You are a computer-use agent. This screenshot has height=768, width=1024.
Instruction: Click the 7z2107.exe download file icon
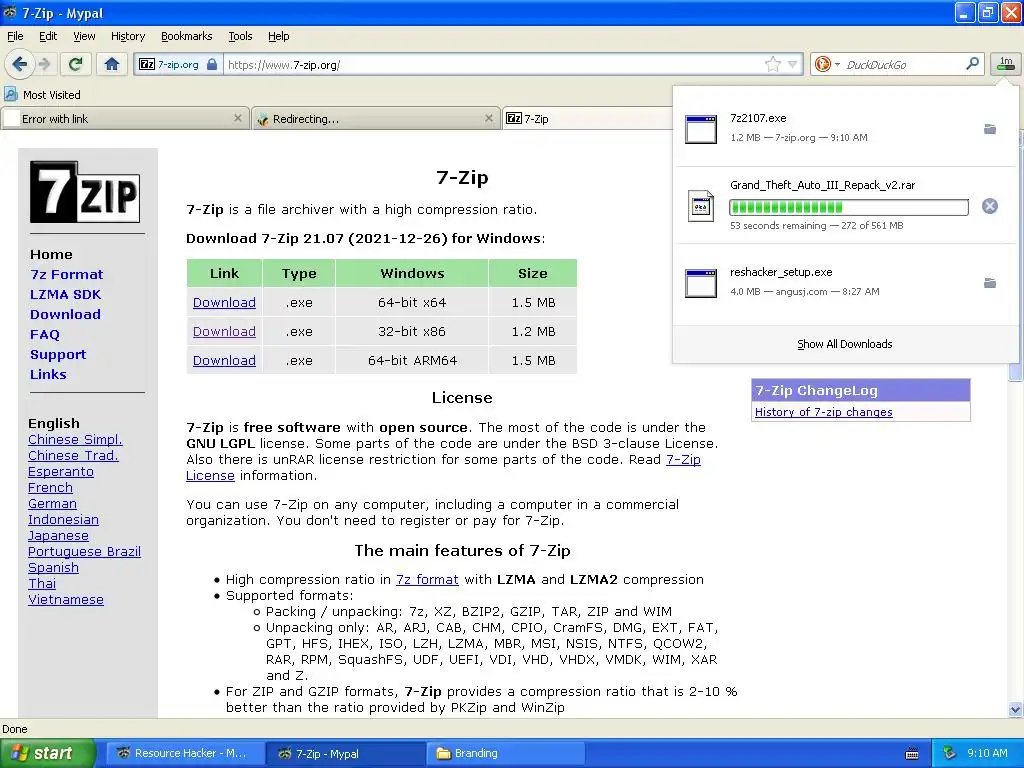tap(701, 129)
